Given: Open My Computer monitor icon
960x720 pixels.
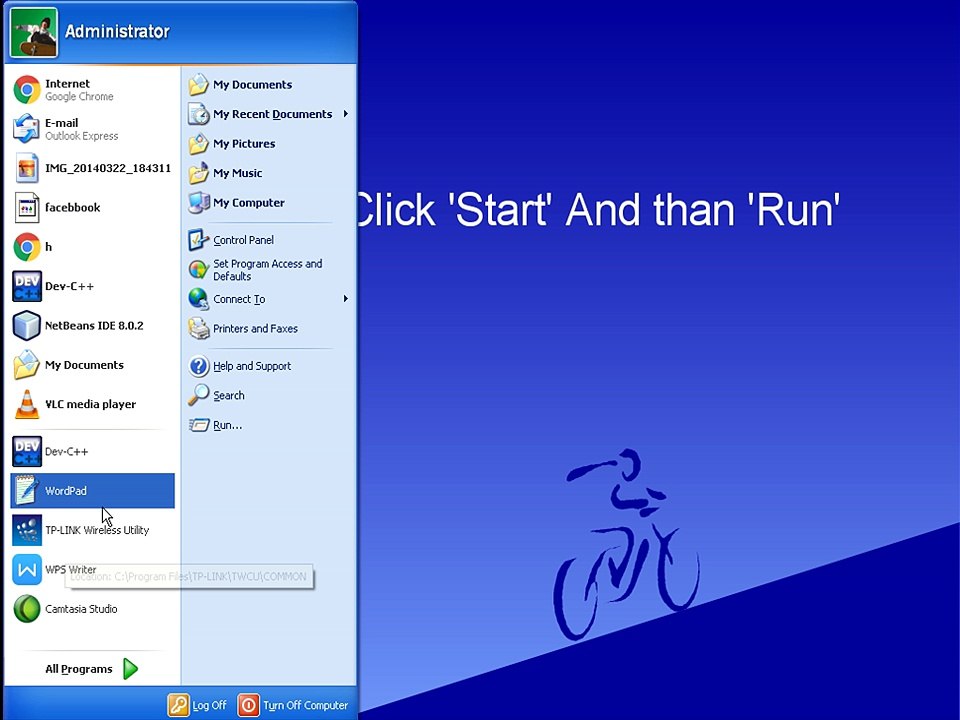Looking at the screenshot, I should tap(198, 203).
